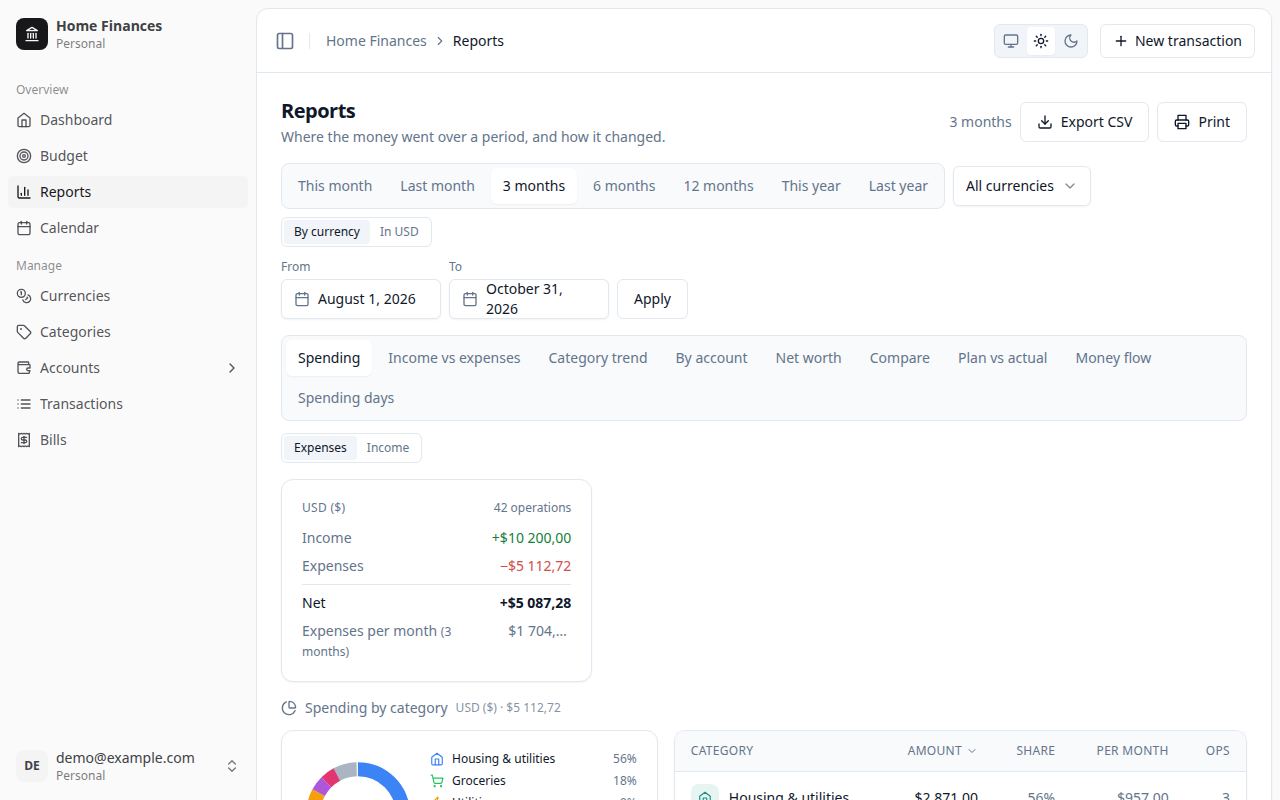1280x800 pixels.
Task: Click the "42 operations" text
Action: coord(532,508)
